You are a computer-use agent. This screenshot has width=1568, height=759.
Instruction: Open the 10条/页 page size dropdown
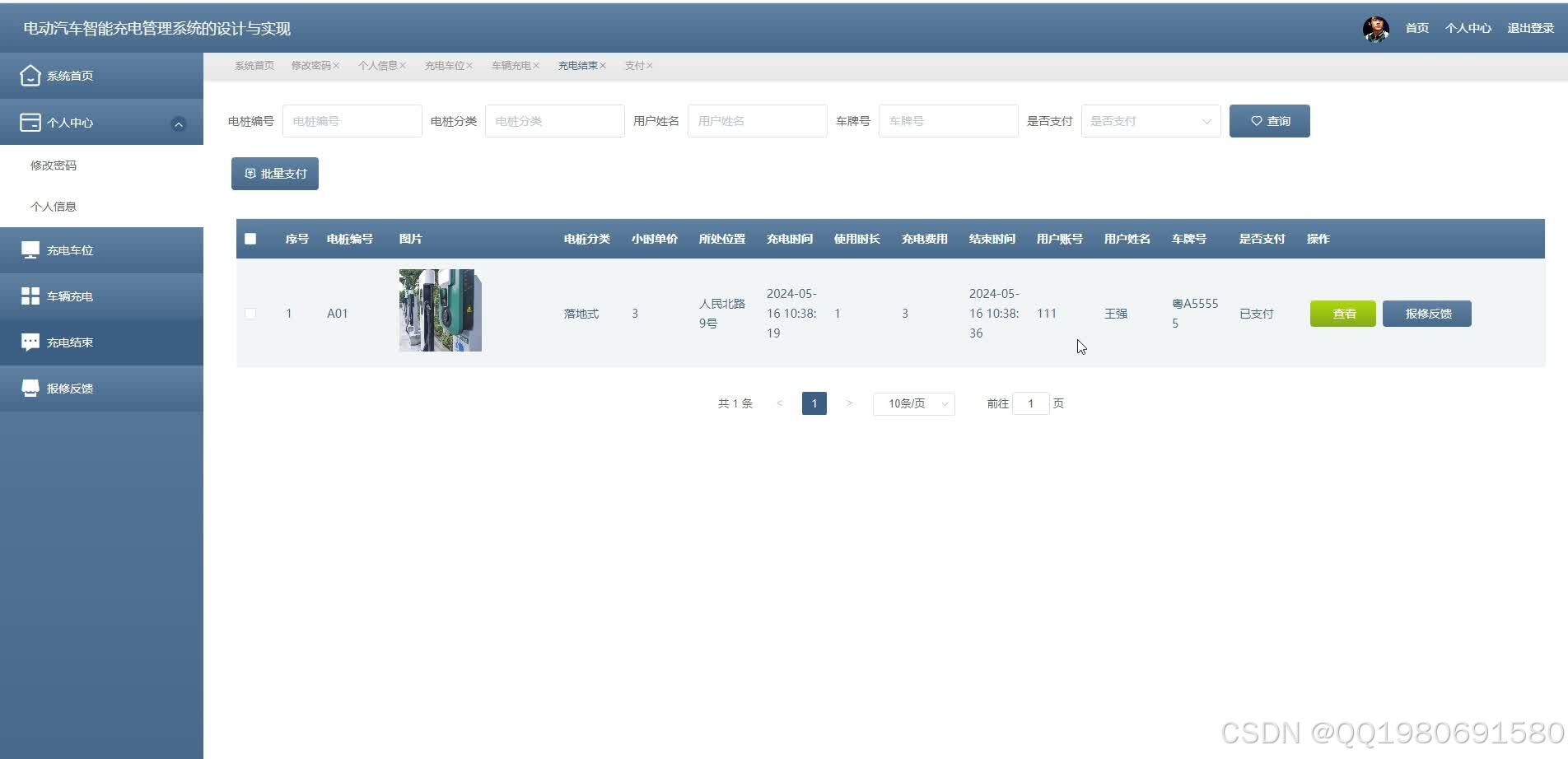click(x=914, y=403)
